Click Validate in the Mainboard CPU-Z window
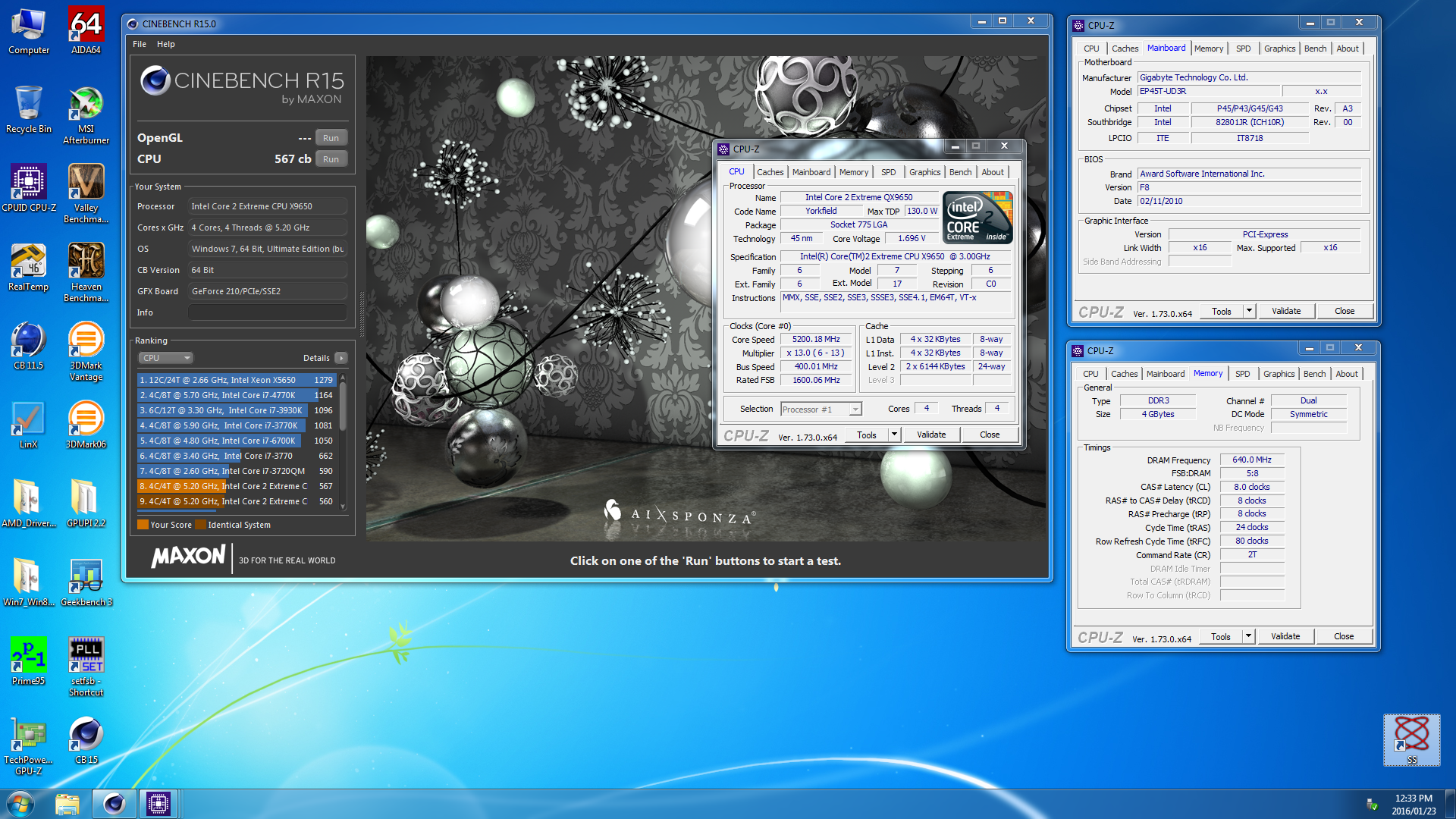The image size is (1456, 819). click(1286, 311)
